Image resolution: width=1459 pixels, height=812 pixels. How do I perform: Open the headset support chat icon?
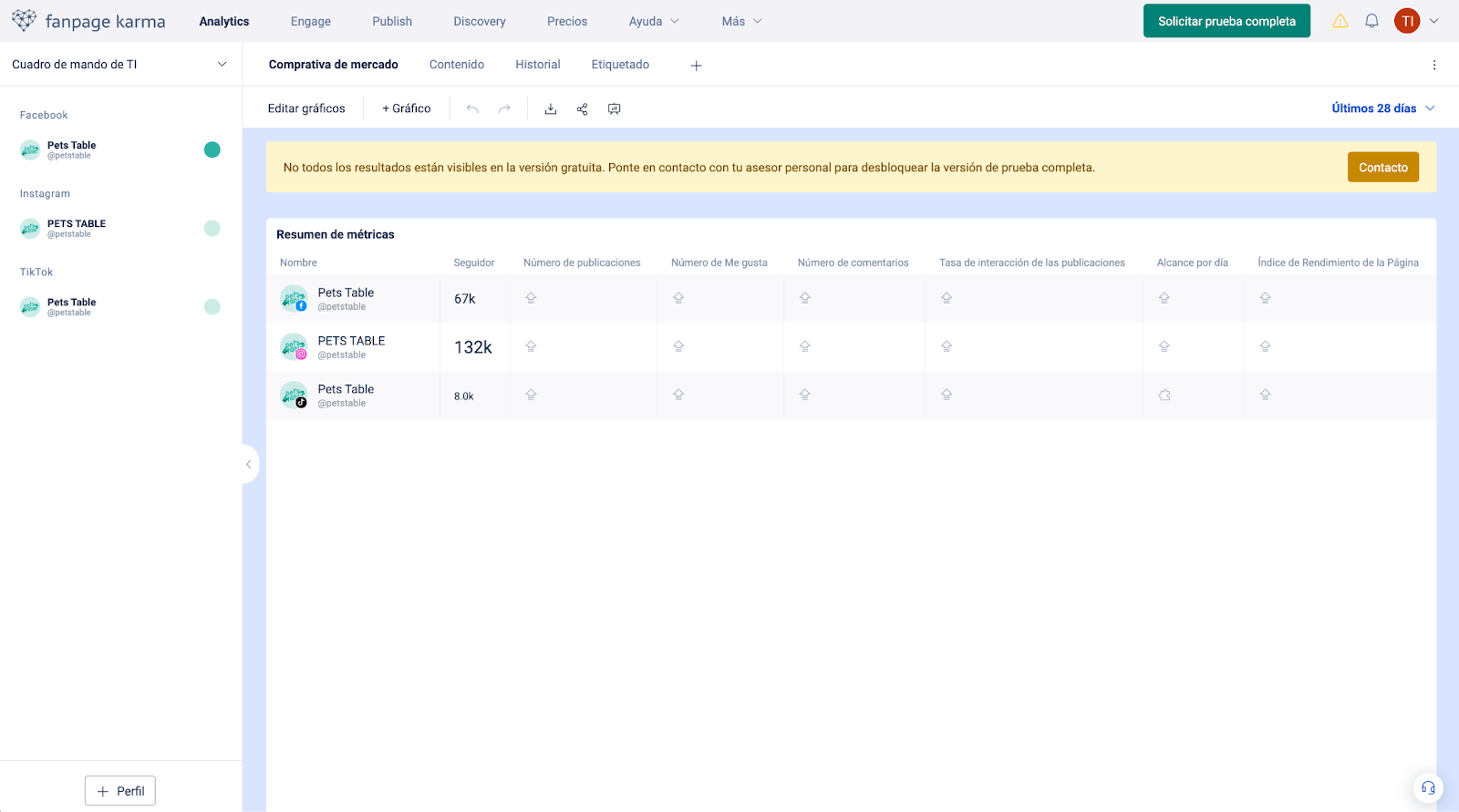[1428, 788]
